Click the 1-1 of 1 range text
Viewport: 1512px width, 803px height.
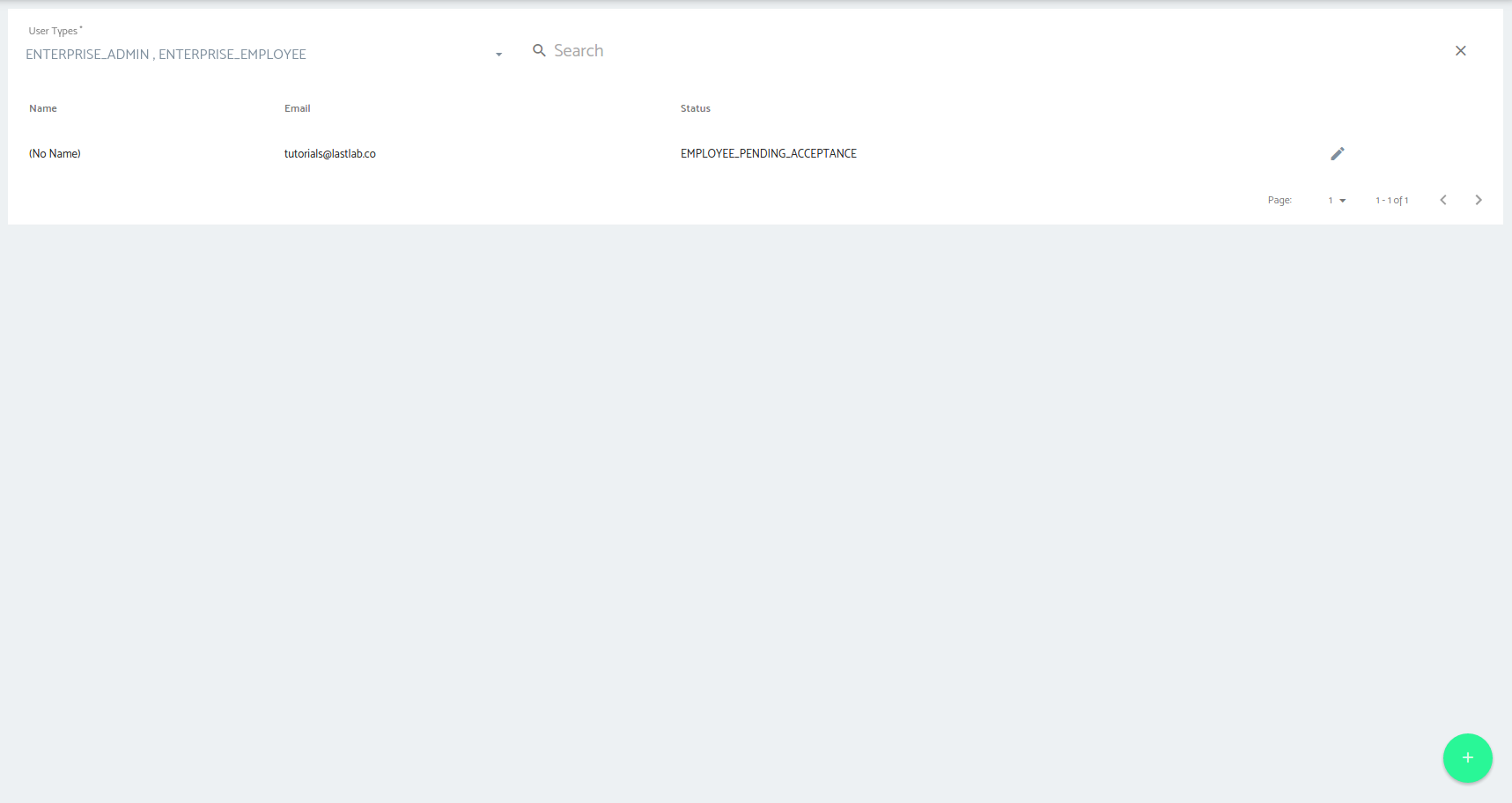point(1391,201)
